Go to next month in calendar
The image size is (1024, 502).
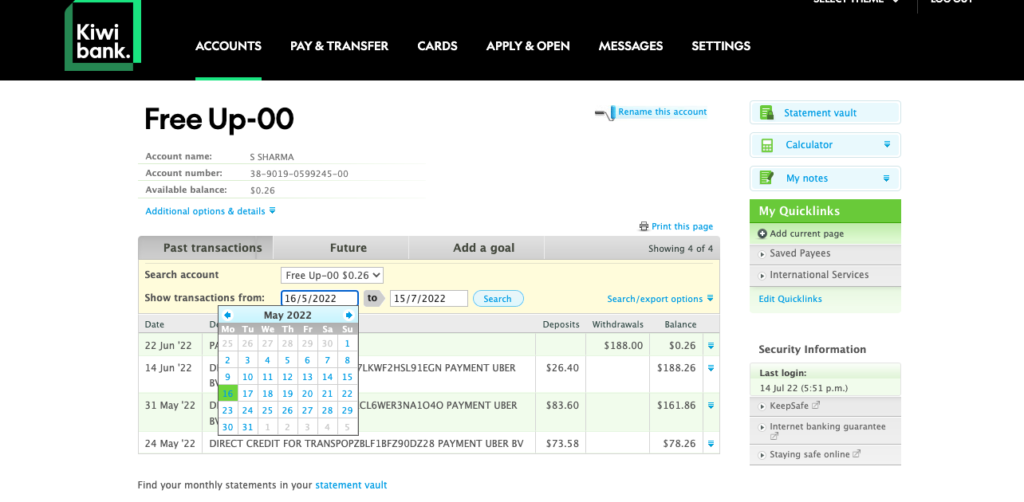click(x=349, y=315)
